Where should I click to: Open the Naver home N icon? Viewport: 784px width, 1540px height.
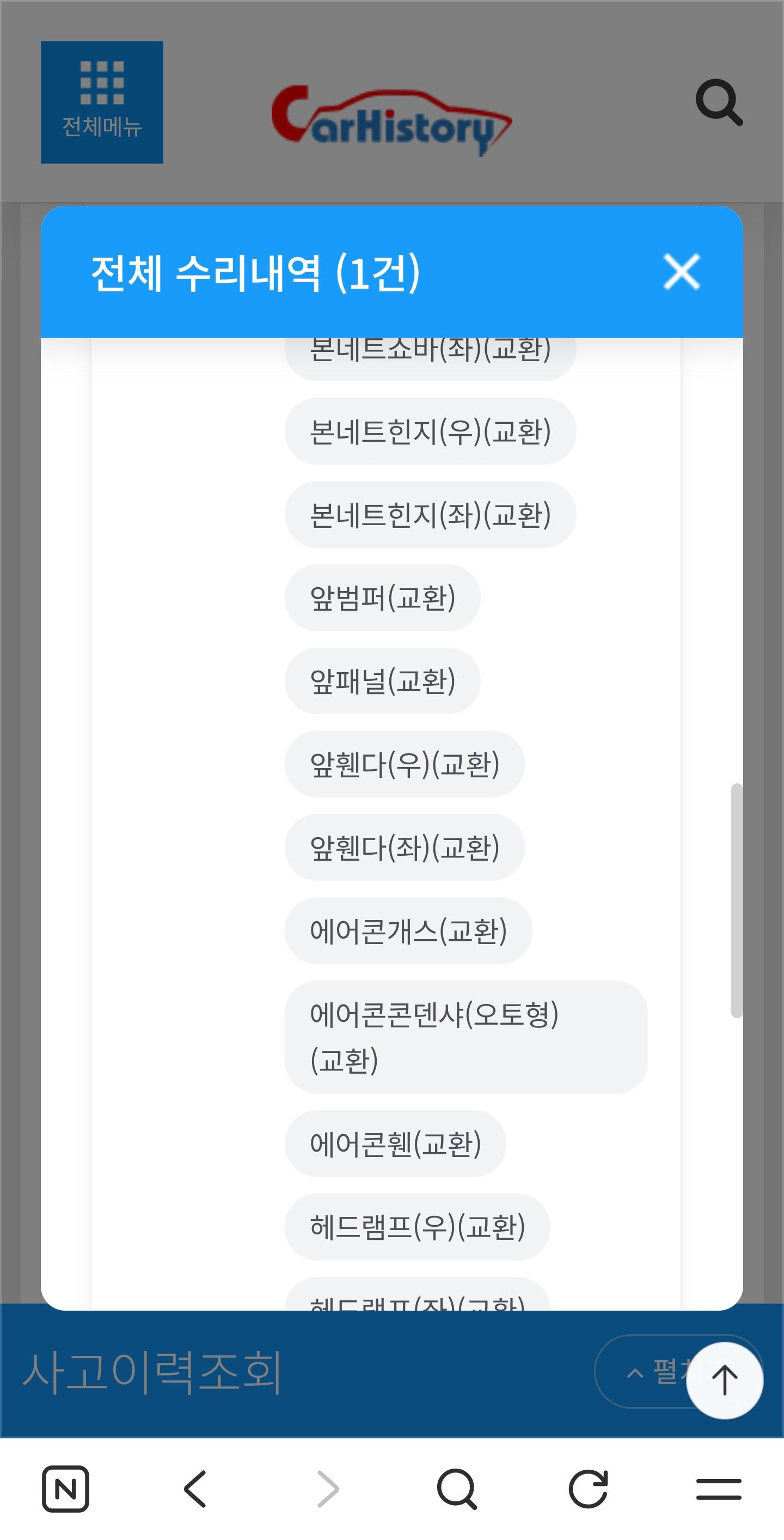(x=66, y=1489)
